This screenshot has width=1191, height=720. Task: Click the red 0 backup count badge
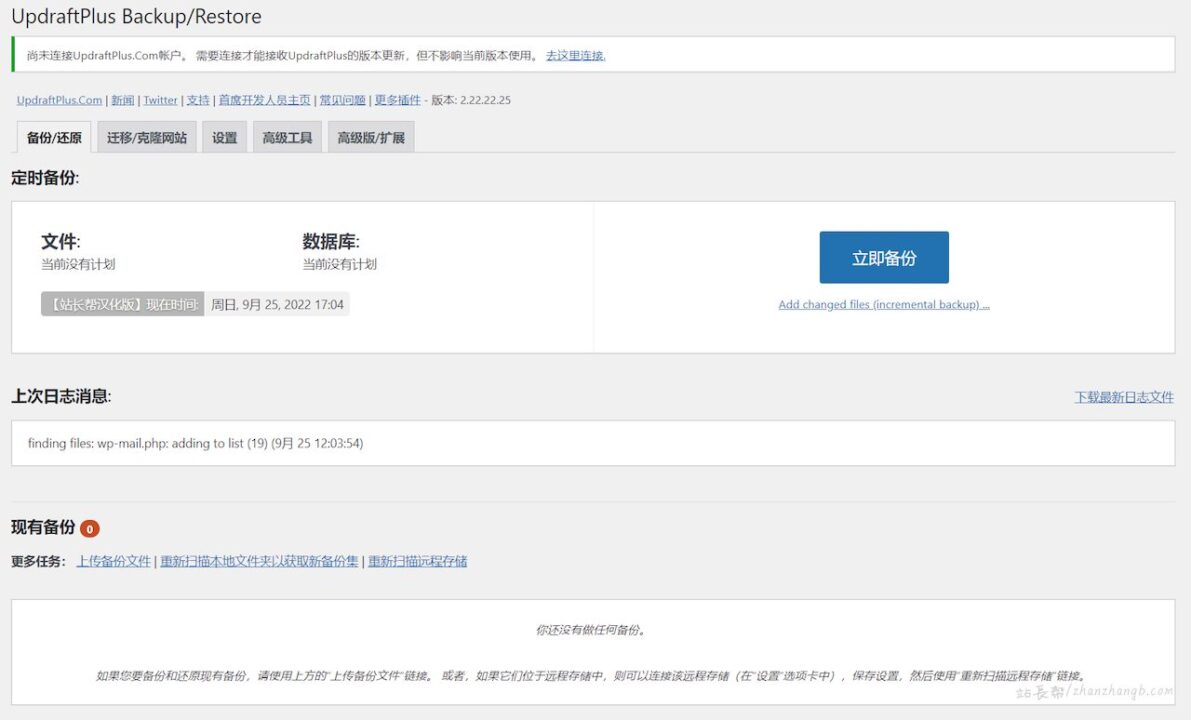[89, 527]
